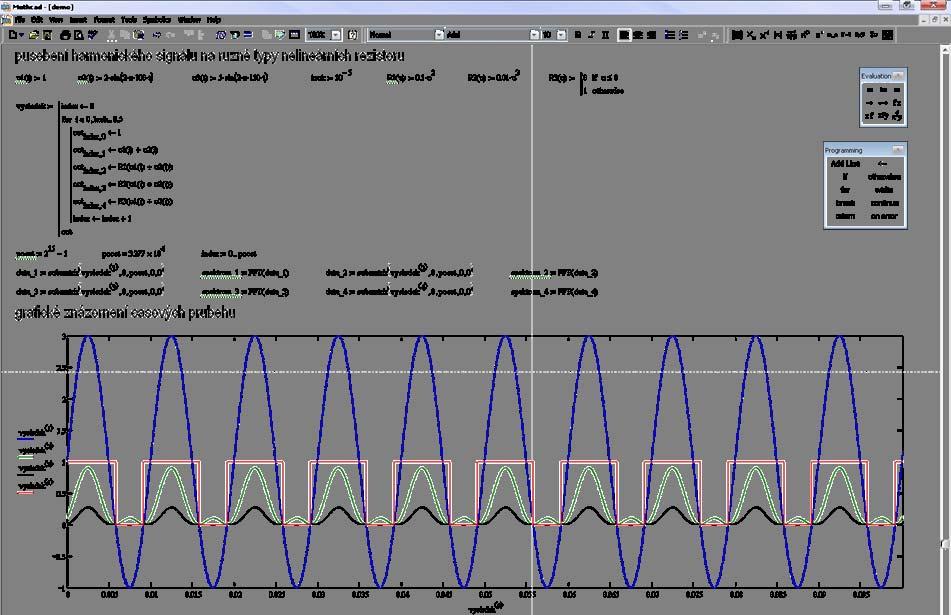The image size is (951, 615).
Task: Open the File menu
Action: [x=20, y=20]
